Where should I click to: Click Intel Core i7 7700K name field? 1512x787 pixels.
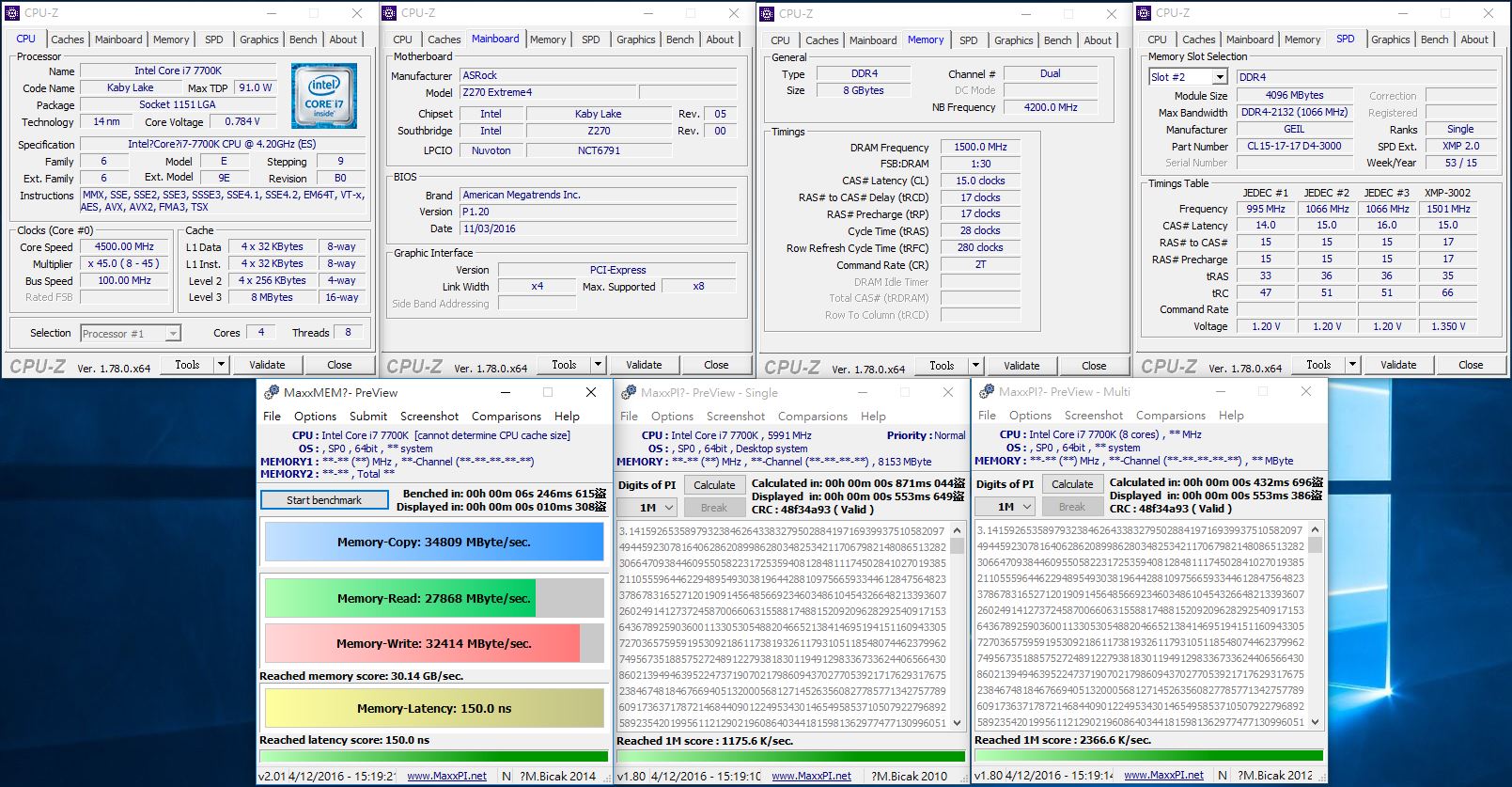click(x=179, y=71)
